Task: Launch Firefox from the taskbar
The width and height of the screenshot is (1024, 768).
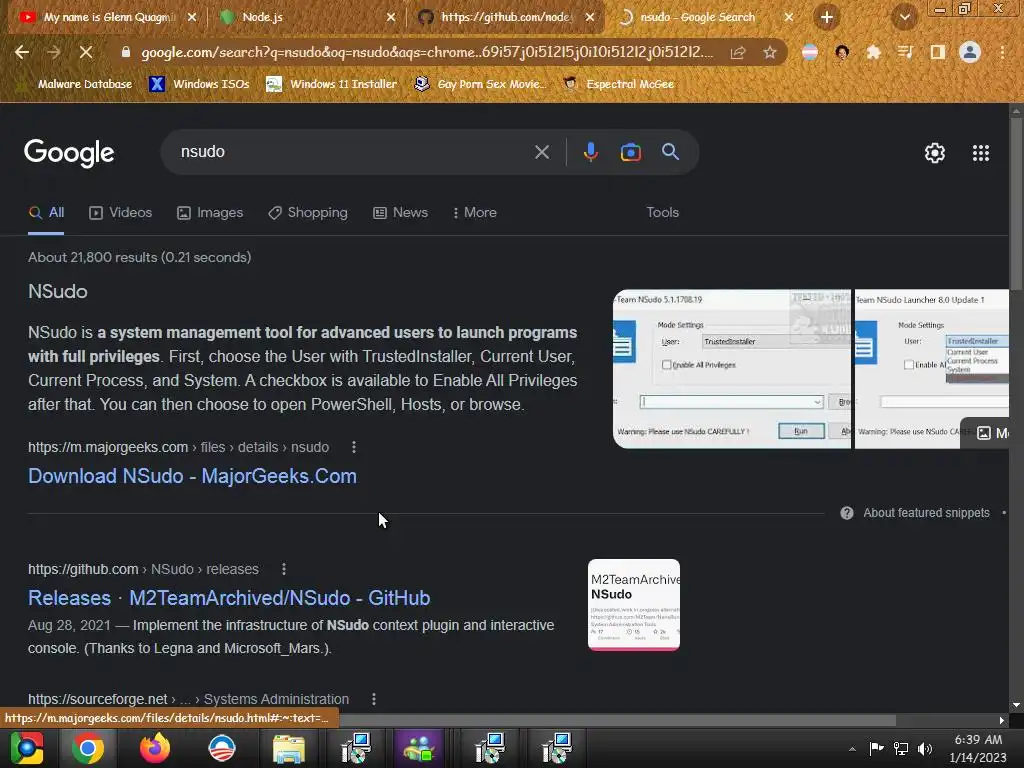Action: tap(155, 748)
